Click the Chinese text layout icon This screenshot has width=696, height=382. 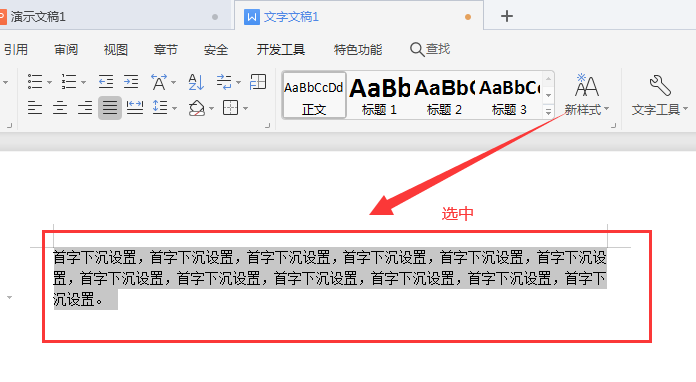[159, 82]
